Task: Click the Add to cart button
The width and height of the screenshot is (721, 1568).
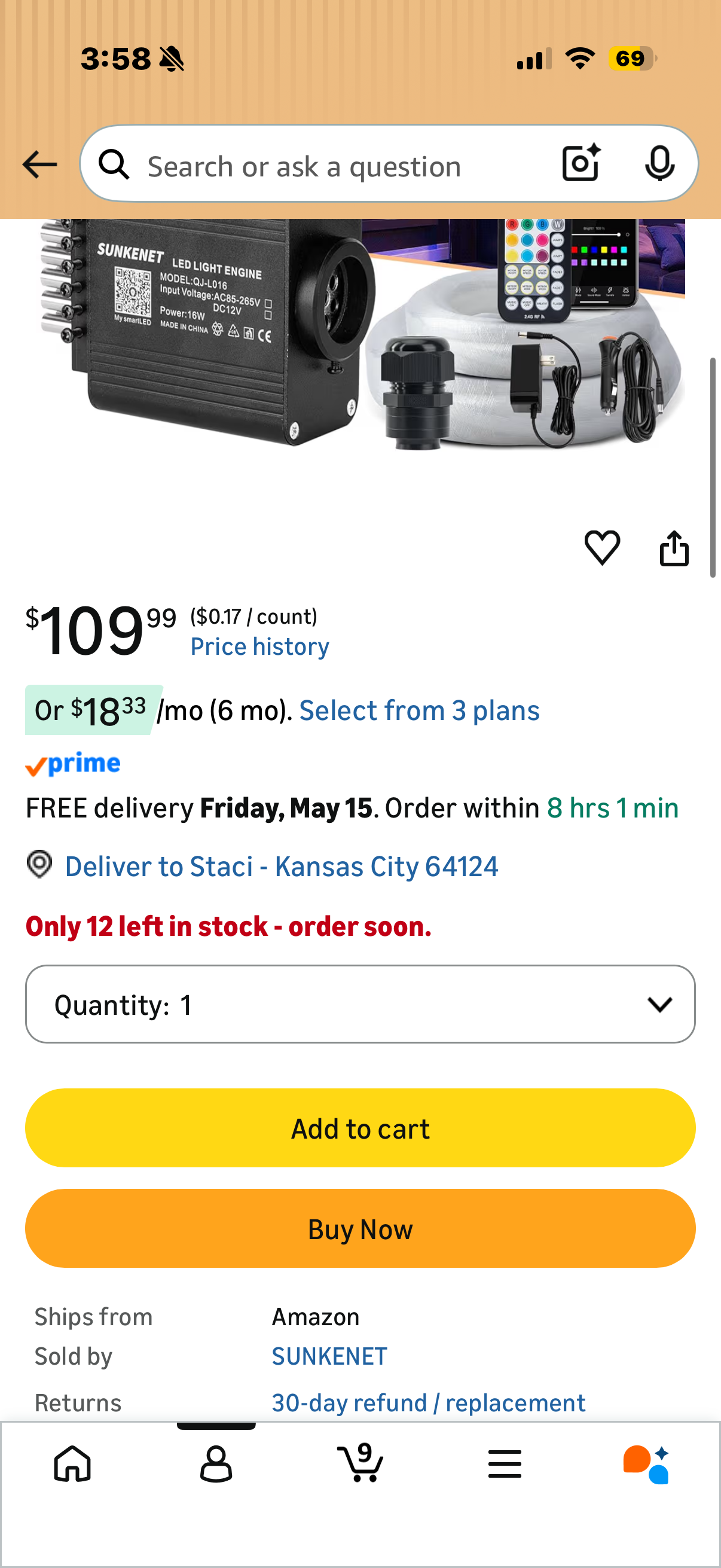Action: 360,1128
